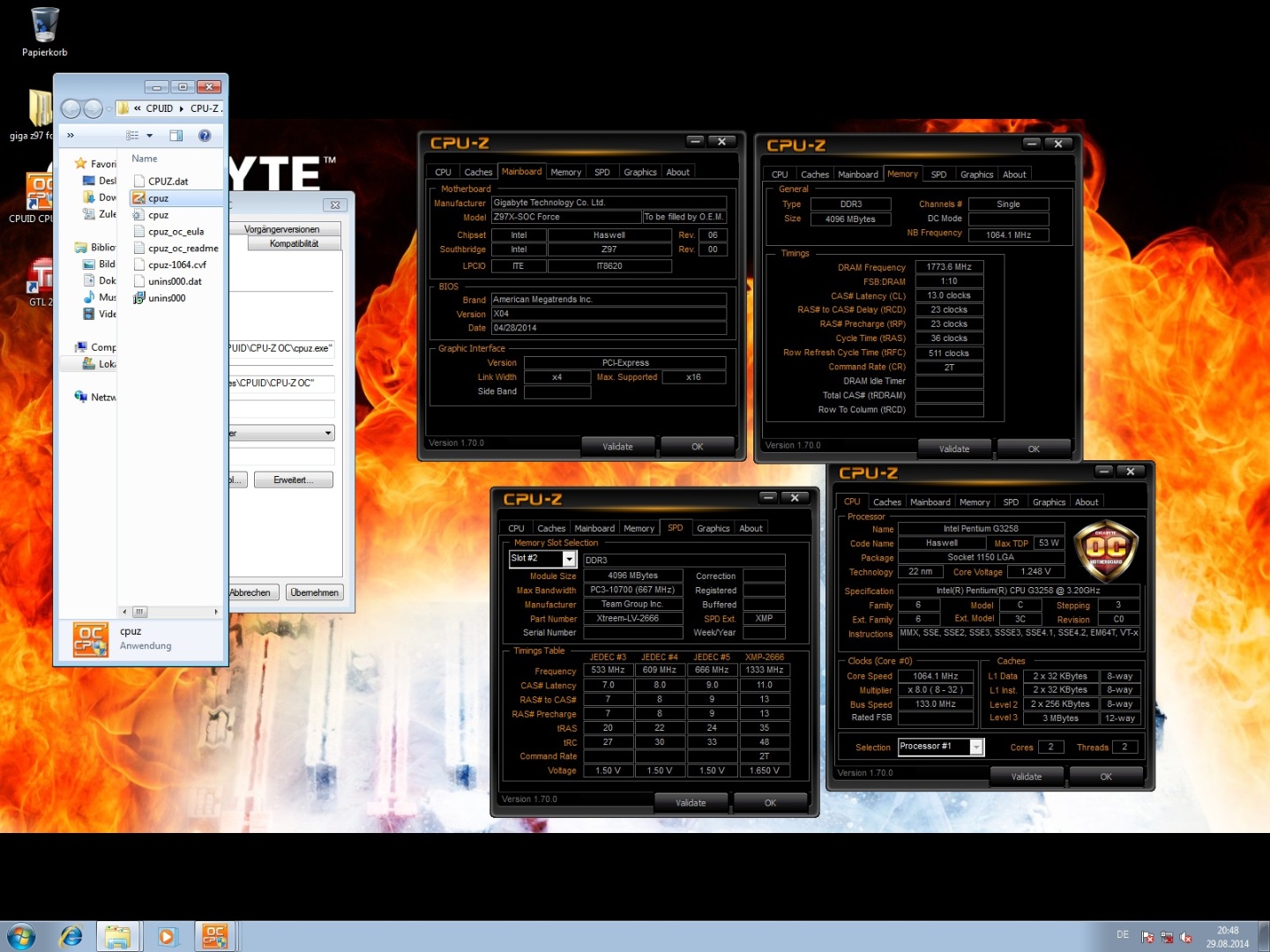Image resolution: width=1270 pixels, height=952 pixels.
Task: Open the SPD tab in the Memory CPU-Z window
Action: 938,175
